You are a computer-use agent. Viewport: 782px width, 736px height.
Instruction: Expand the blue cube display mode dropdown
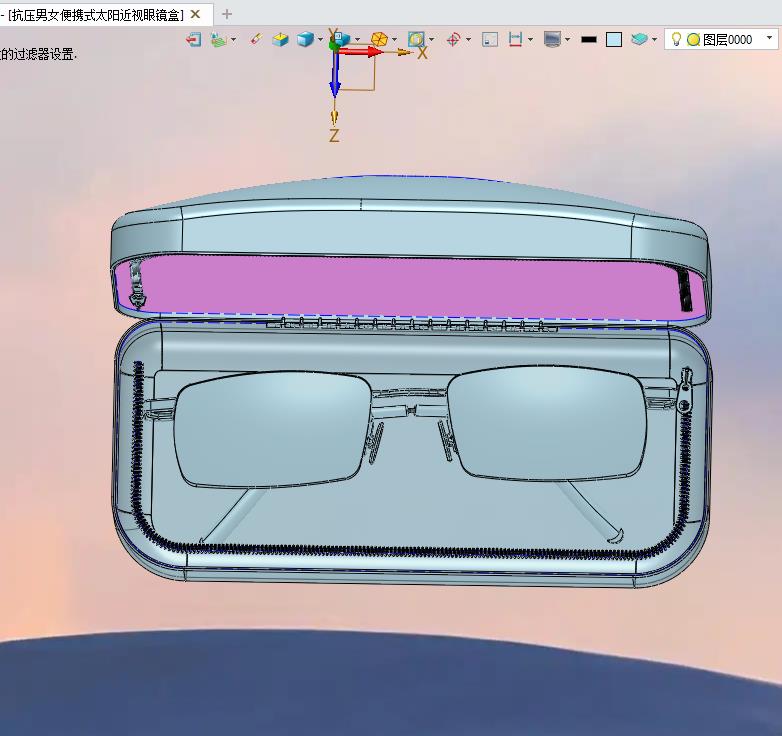pos(320,39)
